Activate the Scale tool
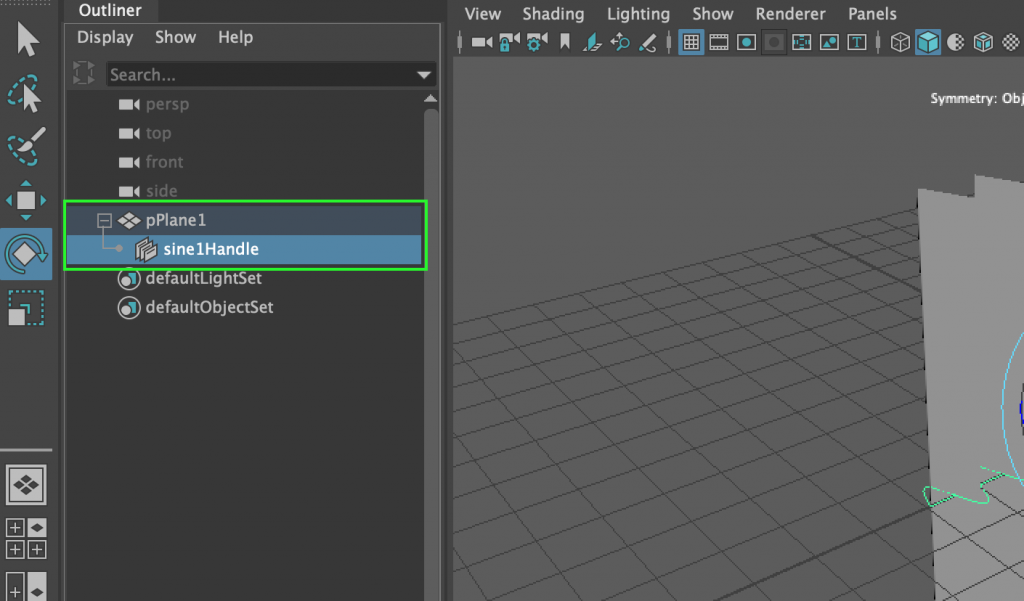Image resolution: width=1024 pixels, height=601 pixels. pos(26,308)
